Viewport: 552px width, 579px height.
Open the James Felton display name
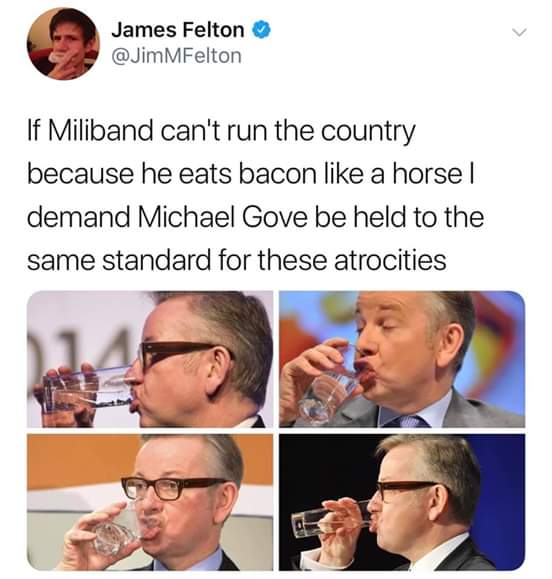[178, 30]
